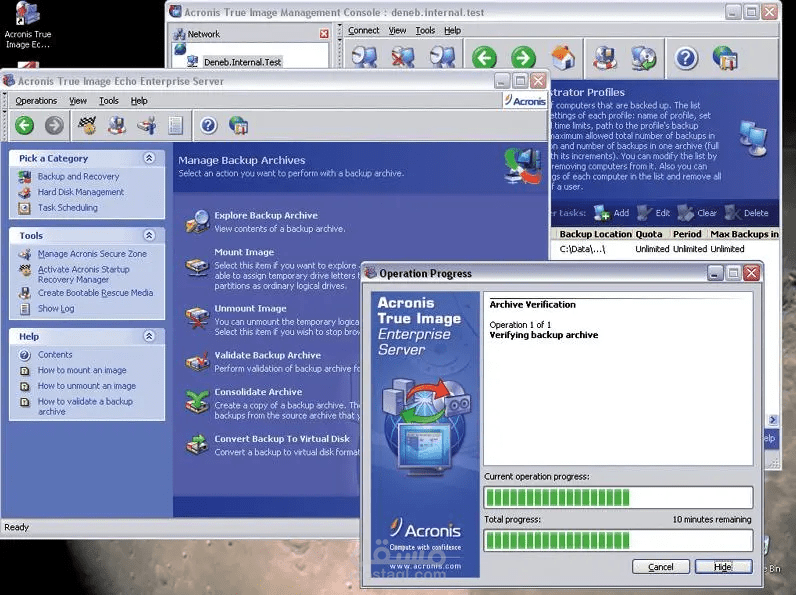Collapse the Pick a Category panel
The width and height of the screenshot is (796, 595).
pyautogui.click(x=149, y=158)
